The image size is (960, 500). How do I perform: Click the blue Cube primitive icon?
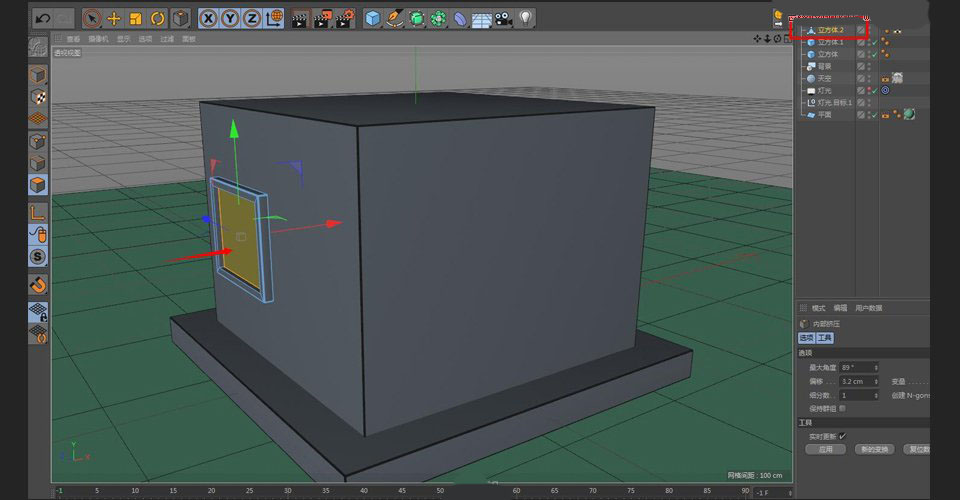[x=372, y=18]
